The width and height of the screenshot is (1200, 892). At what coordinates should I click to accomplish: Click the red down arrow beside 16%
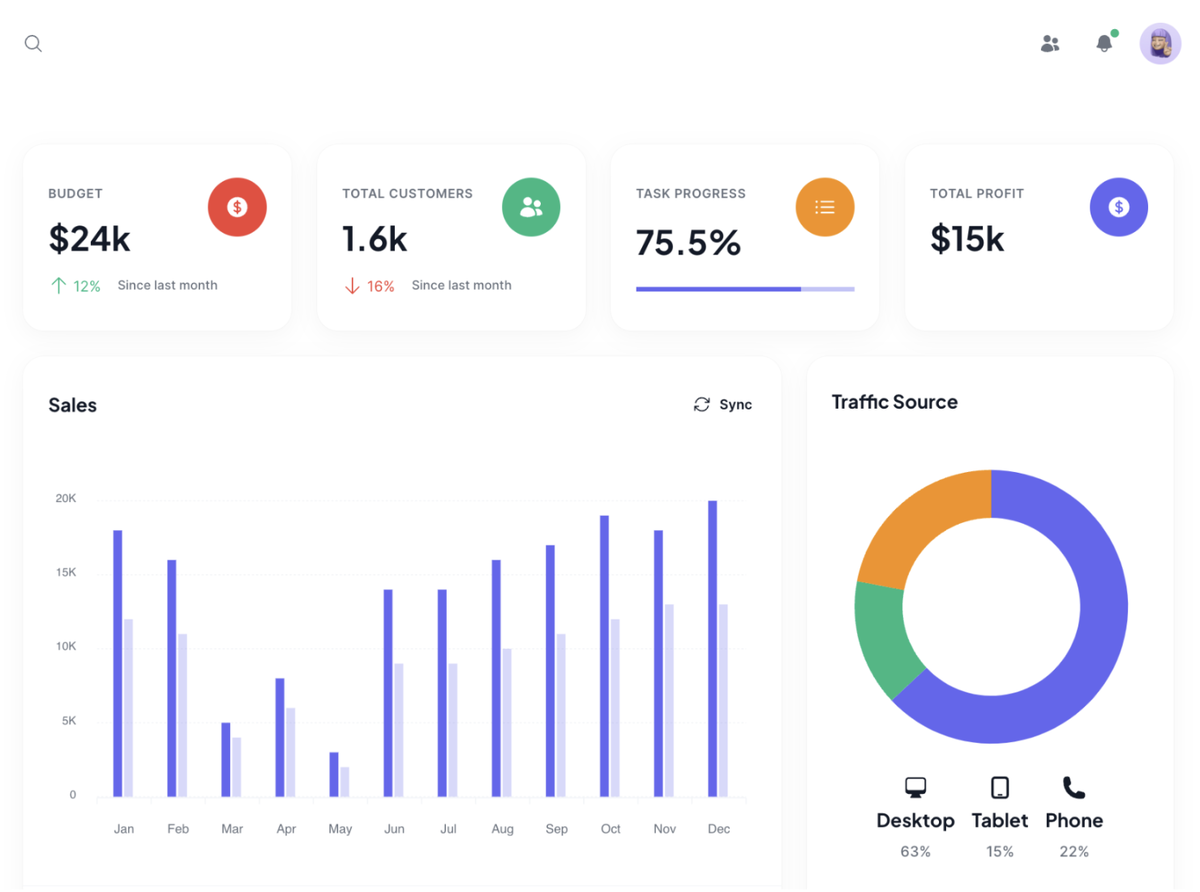pos(352,285)
